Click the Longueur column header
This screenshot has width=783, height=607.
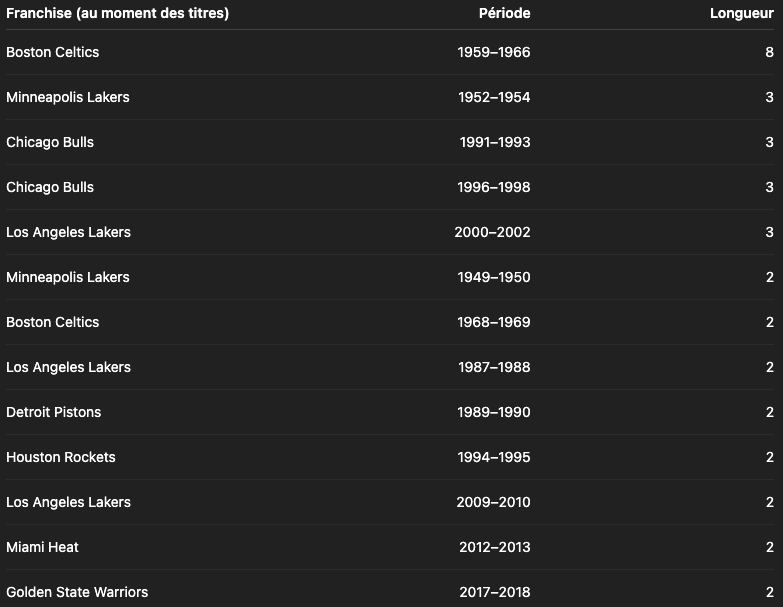tap(741, 13)
